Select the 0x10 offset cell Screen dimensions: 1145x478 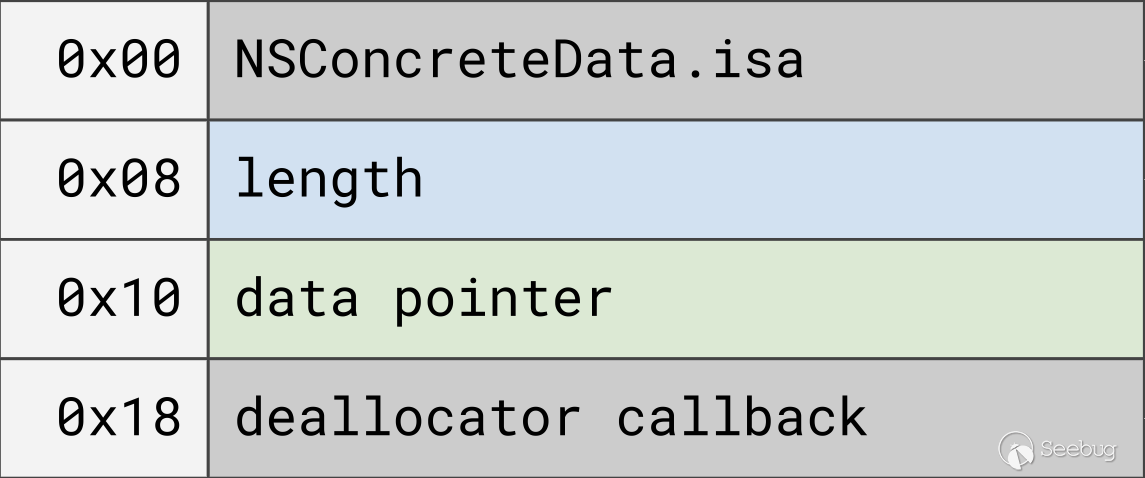pyautogui.click(x=118, y=298)
